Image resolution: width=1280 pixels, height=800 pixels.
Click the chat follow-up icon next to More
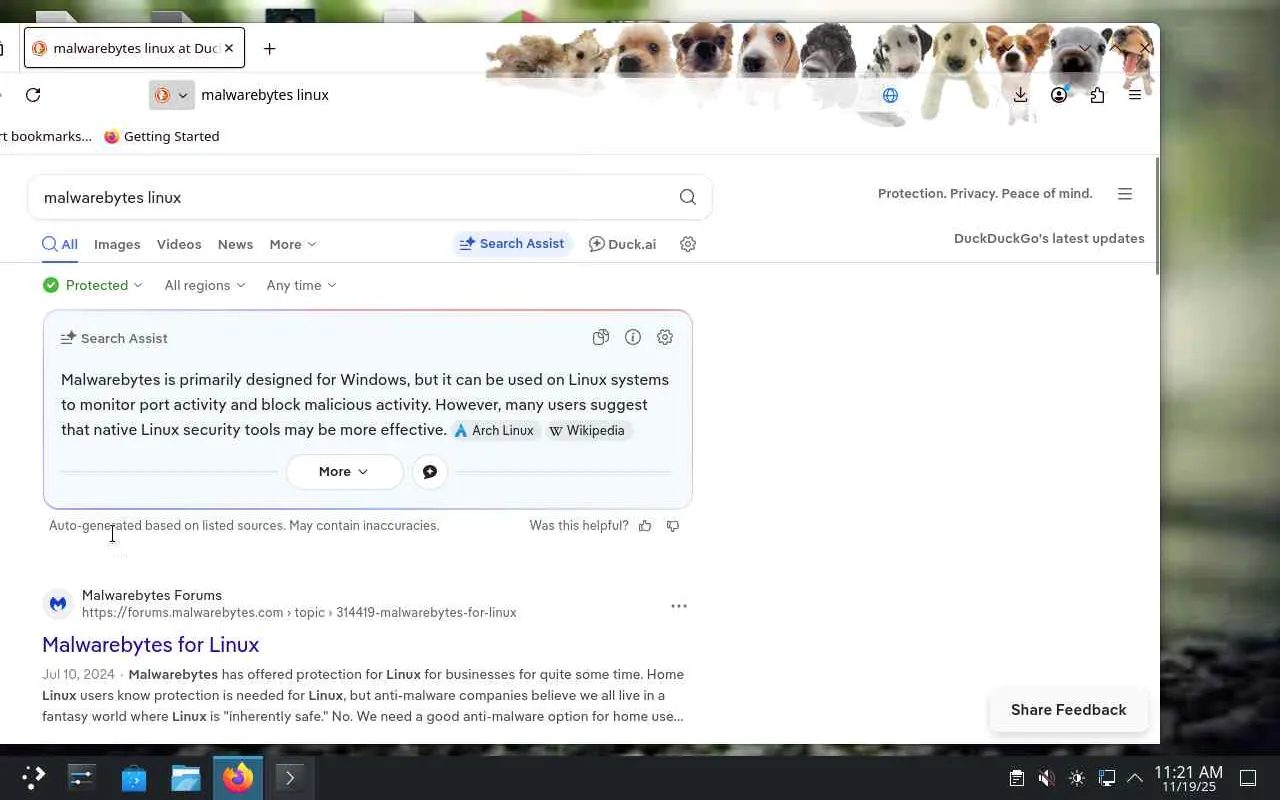click(x=430, y=472)
